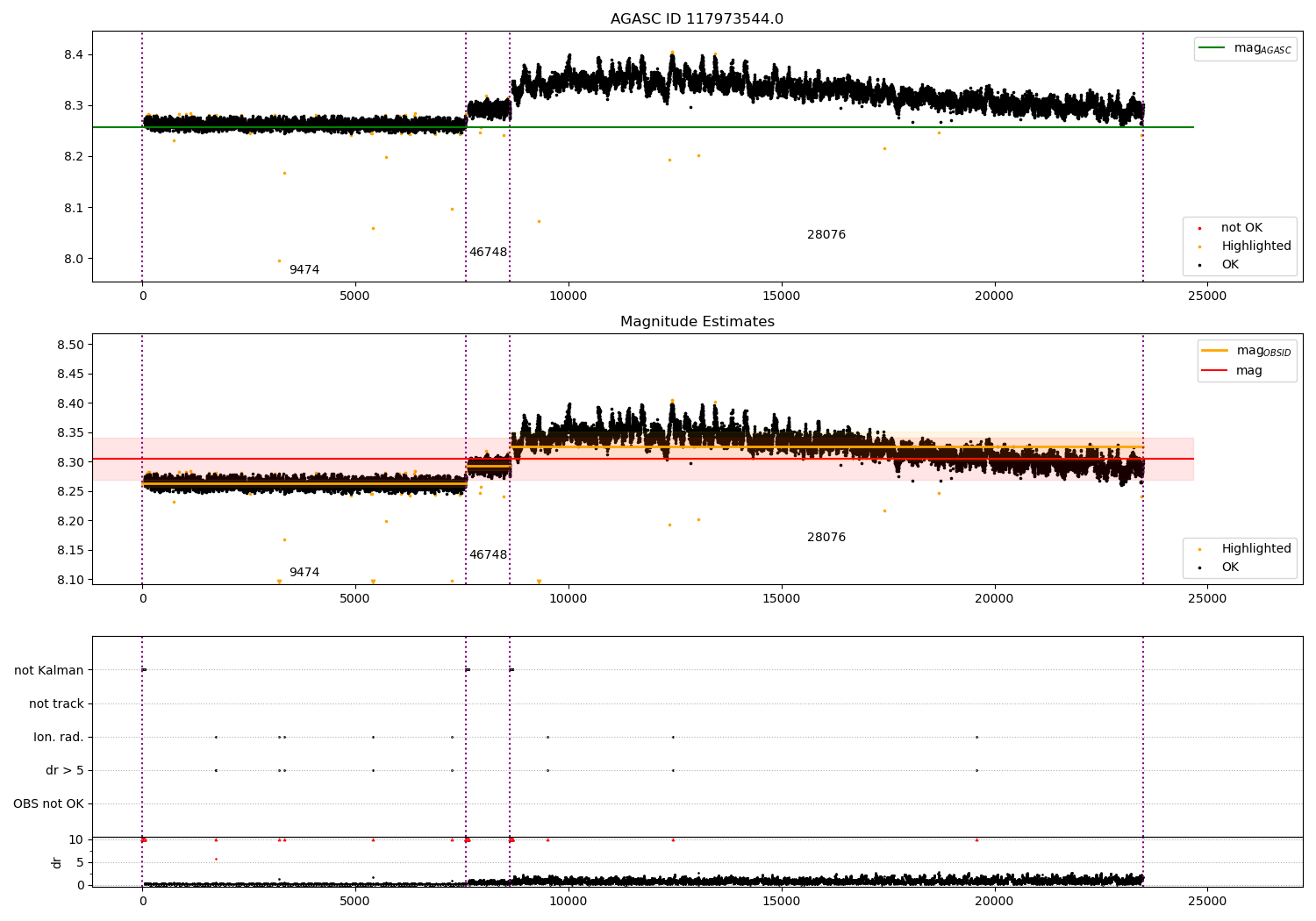Click the 8.4 tick on top plot
The width and height of the screenshot is (1316, 921).
(x=74, y=55)
